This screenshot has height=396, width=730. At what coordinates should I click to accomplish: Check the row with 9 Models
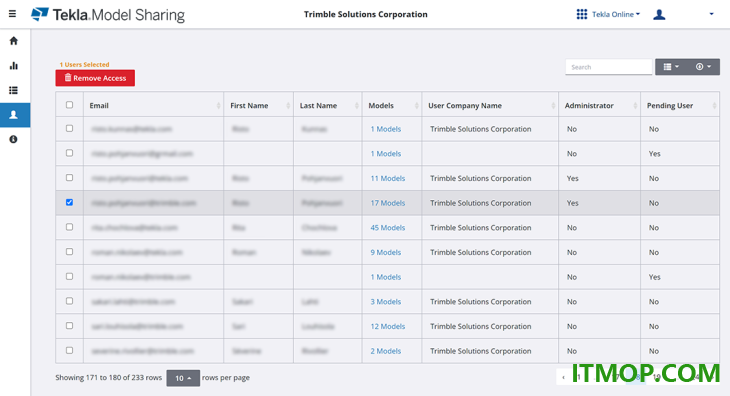pyautogui.click(x=69, y=252)
